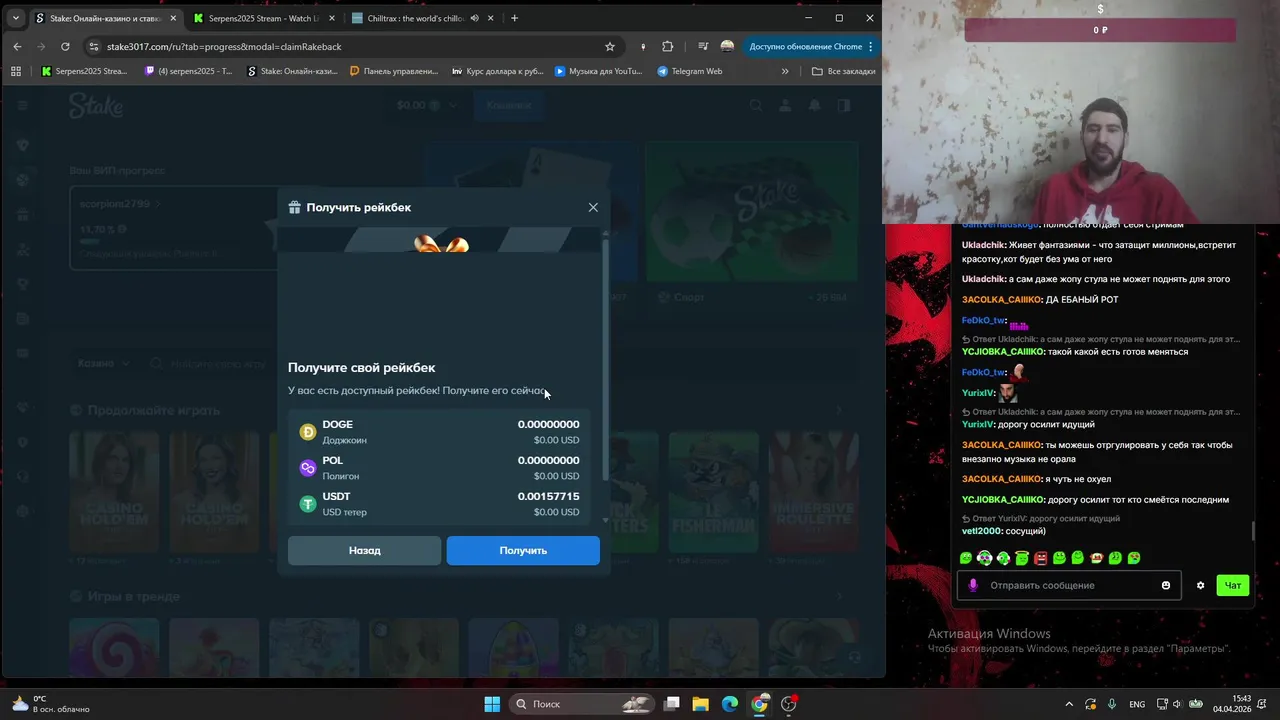Image resolution: width=1280 pixels, height=720 pixels.
Task: Click the scroll down arrow in rakeback list
Action: (605, 521)
